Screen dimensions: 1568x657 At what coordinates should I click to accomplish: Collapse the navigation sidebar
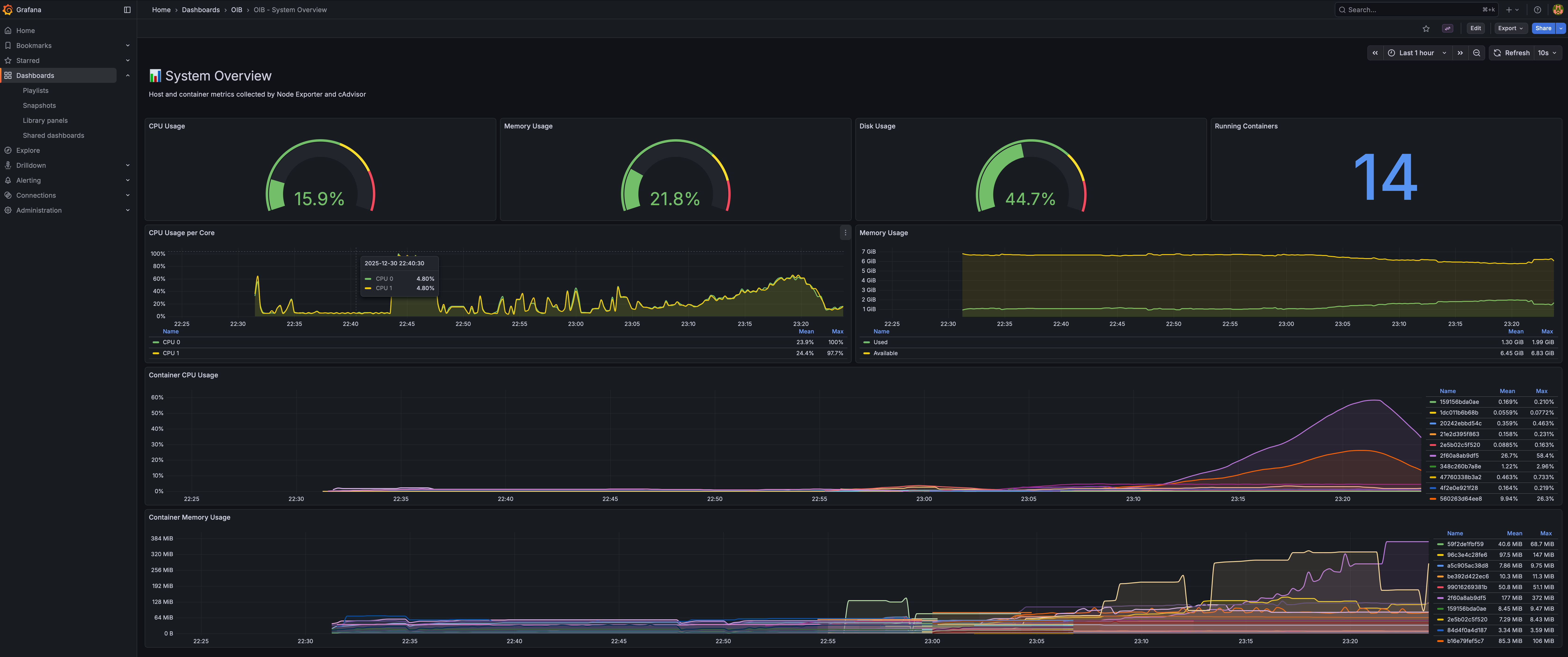click(x=127, y=10)
